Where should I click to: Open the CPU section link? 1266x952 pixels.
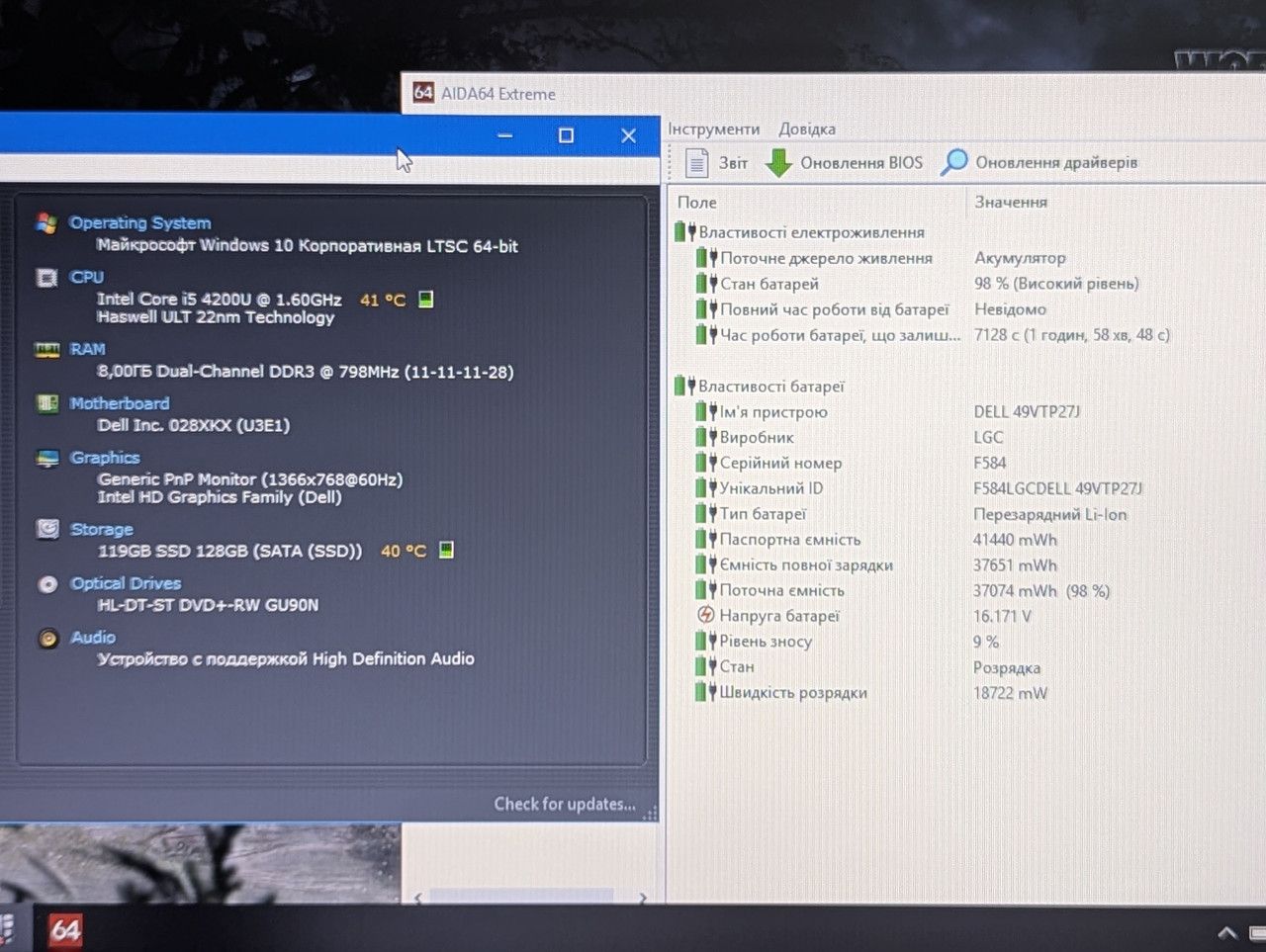[x=87, y=278]
